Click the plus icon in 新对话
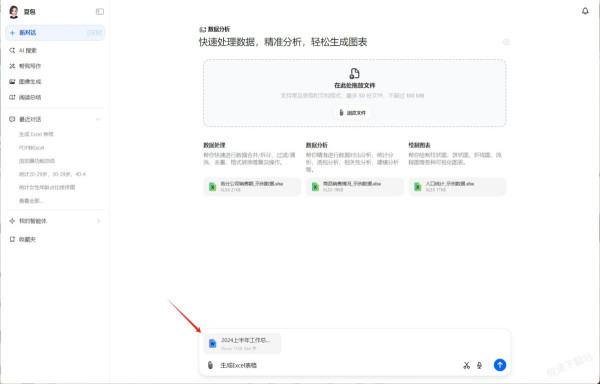Screen dimensions: 600x384 (x=12, y=33)
